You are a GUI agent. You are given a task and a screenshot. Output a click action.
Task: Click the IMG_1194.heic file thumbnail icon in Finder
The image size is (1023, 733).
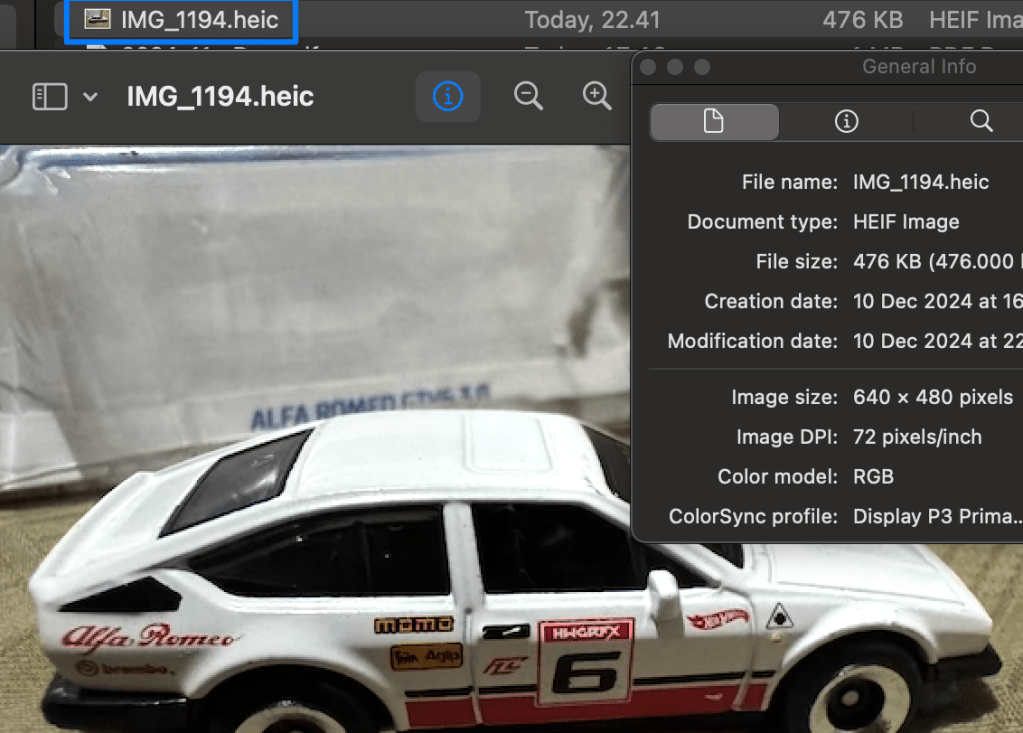pyautogui.click(x=97, y=20)
